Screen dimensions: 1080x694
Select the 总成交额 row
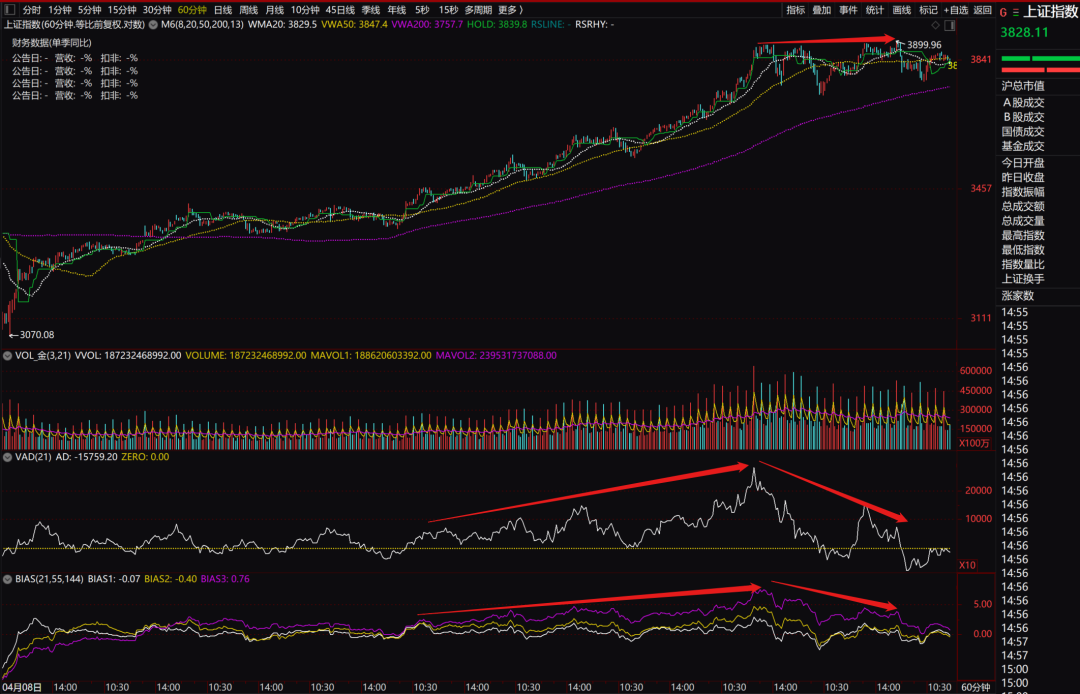(1023, 207)
